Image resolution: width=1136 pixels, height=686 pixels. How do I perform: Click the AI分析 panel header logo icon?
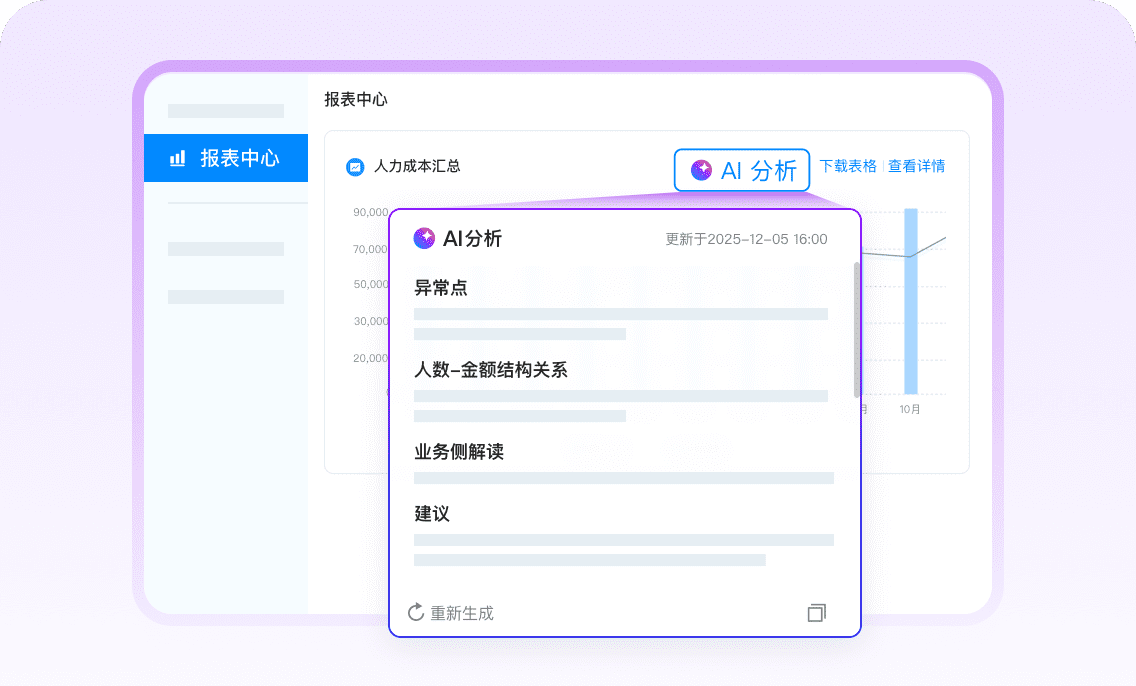[x=424, y=238]
